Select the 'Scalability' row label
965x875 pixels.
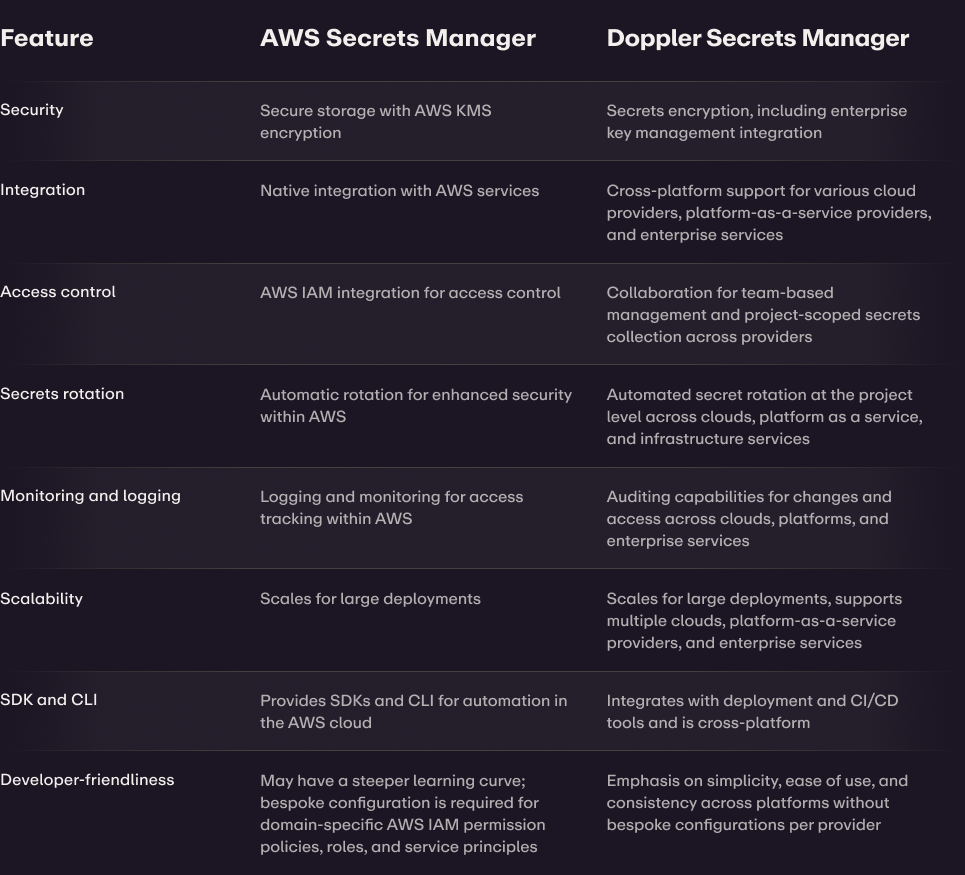point(41,598)
